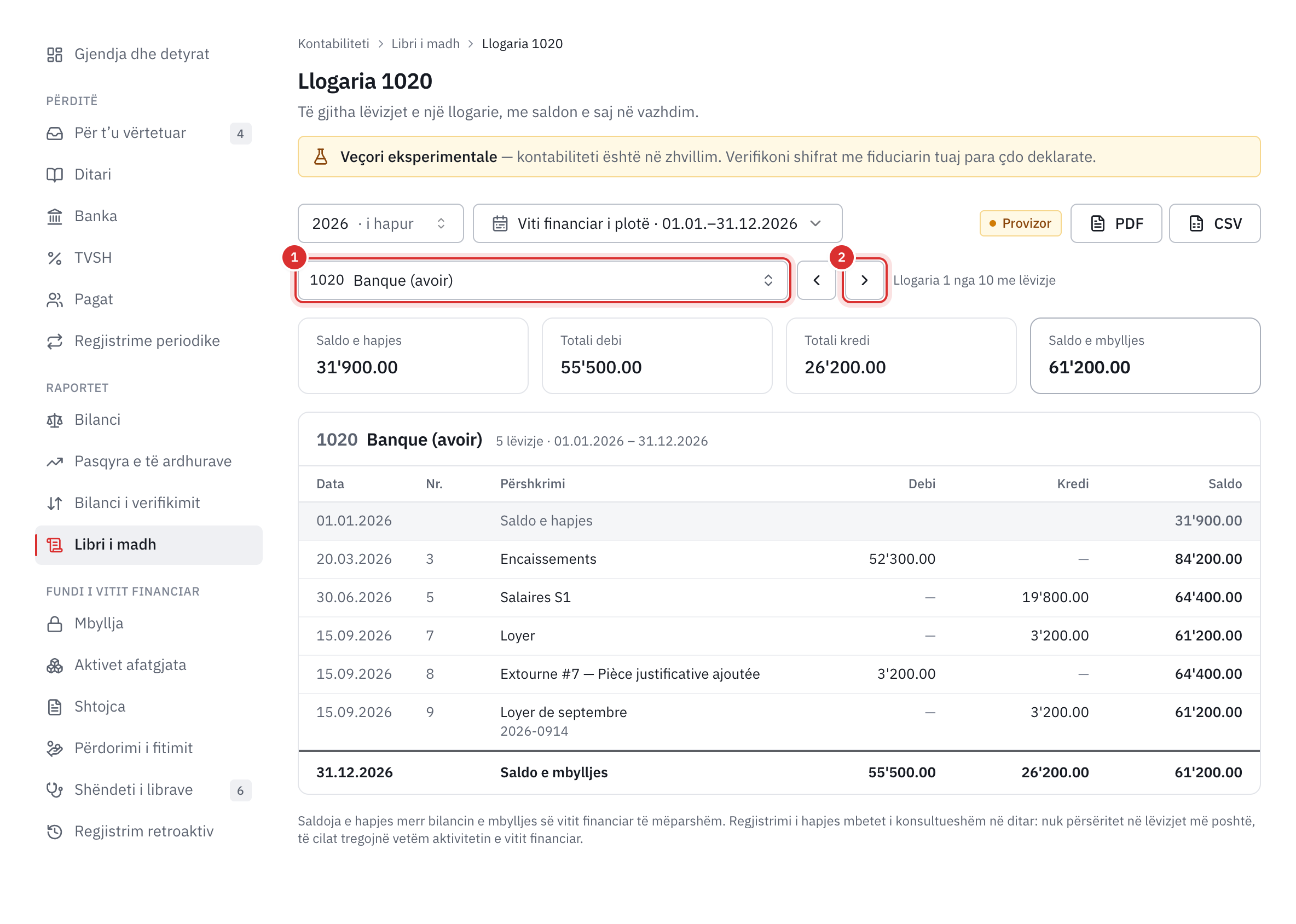The width and height of the screenshot is (1296, 924).
Task: Open the Ditari book icon
Action: click(55, 175)
